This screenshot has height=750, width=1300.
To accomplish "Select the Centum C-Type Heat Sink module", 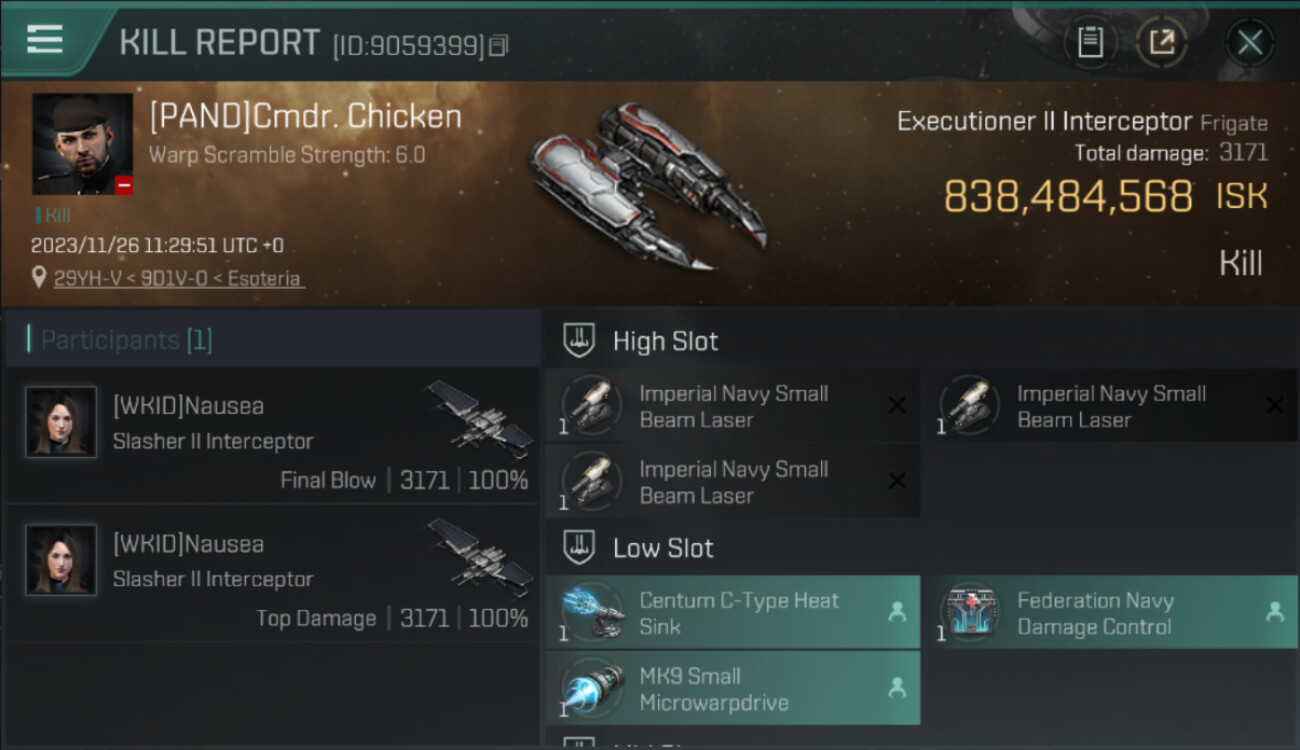I will pos(733,613).
